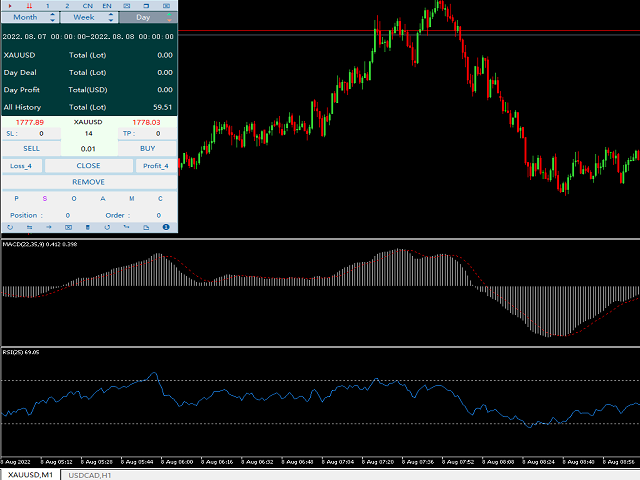This screenshot has width=640, height=480.
Task: Select the '2' mode button in panel header
Action: pyautogui.click(x=67, y=6)
